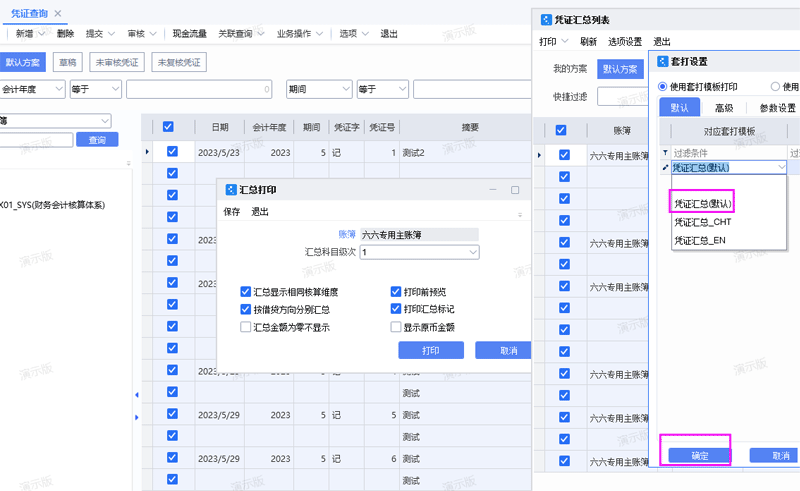Click the 套打设置 window icon
The width and height of the screenshot is (800, 491).
pyautogui.click(x=663, y=62)
